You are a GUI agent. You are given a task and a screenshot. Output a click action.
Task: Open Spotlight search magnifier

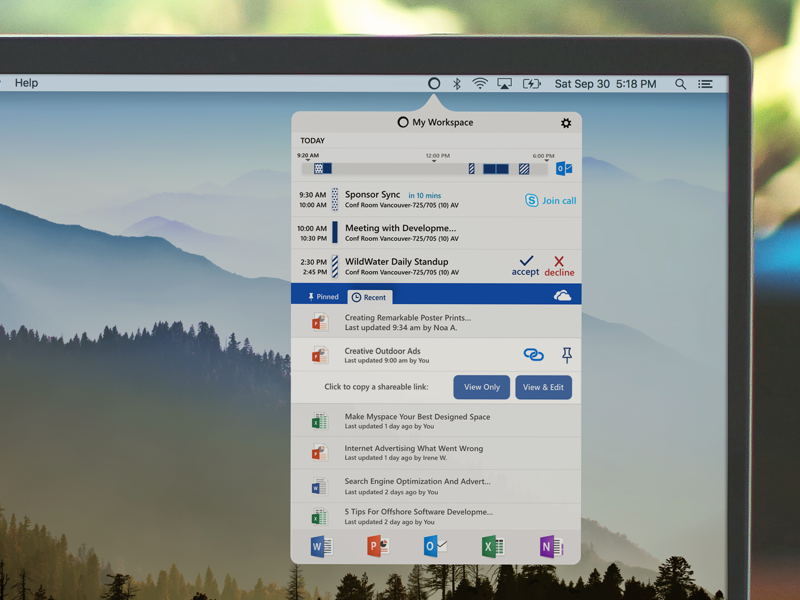tap(680, 84)
